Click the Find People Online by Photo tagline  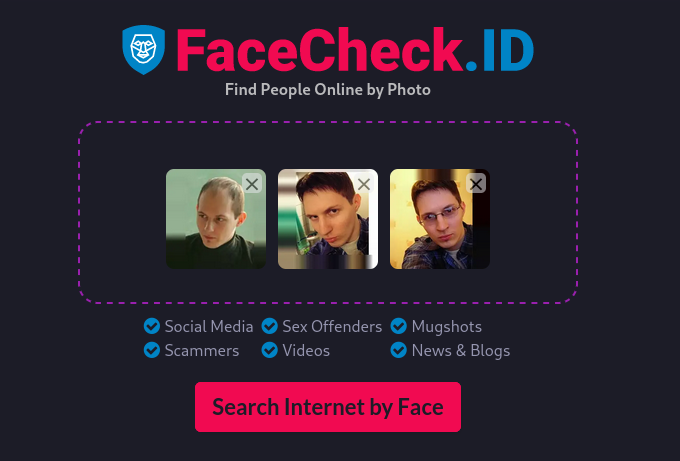pyautogui.click(x=328, y=90)
